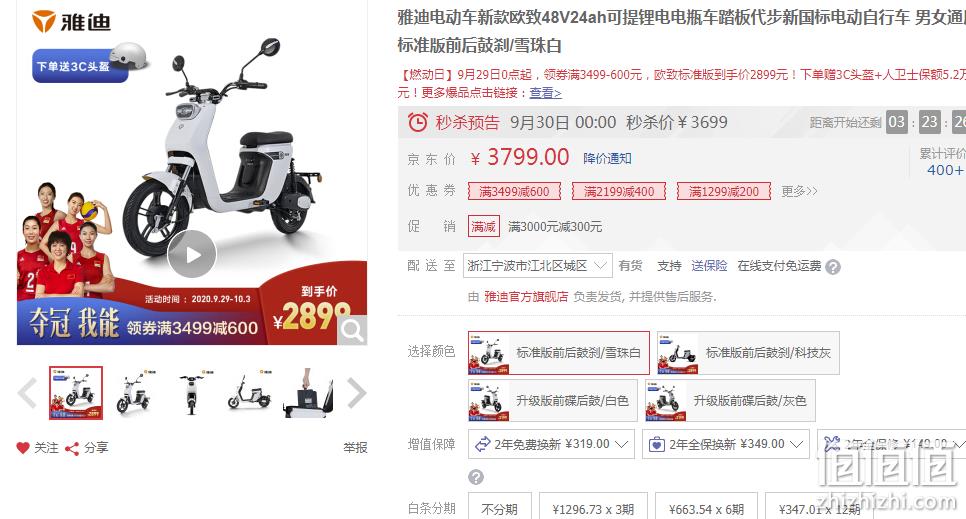Select the second scooter thumbnail image

tap(134, 393)
